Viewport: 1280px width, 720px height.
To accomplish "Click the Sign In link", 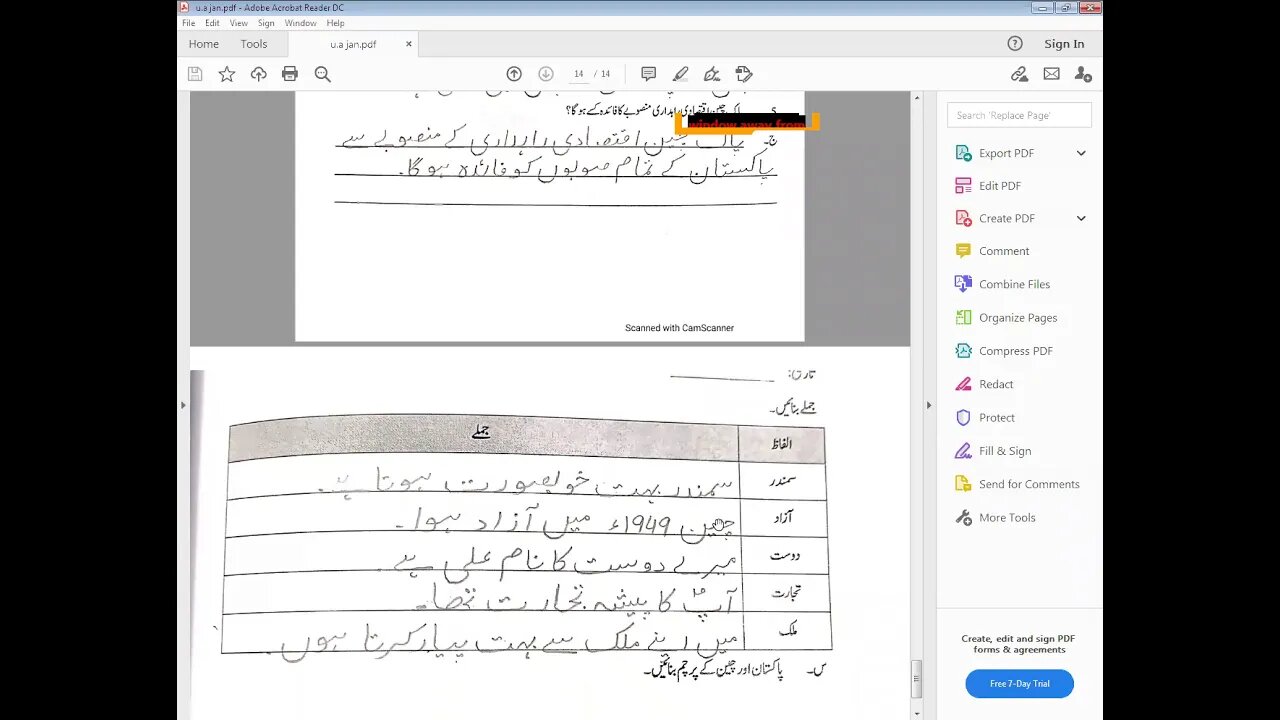I will [x=1064, y=44].
